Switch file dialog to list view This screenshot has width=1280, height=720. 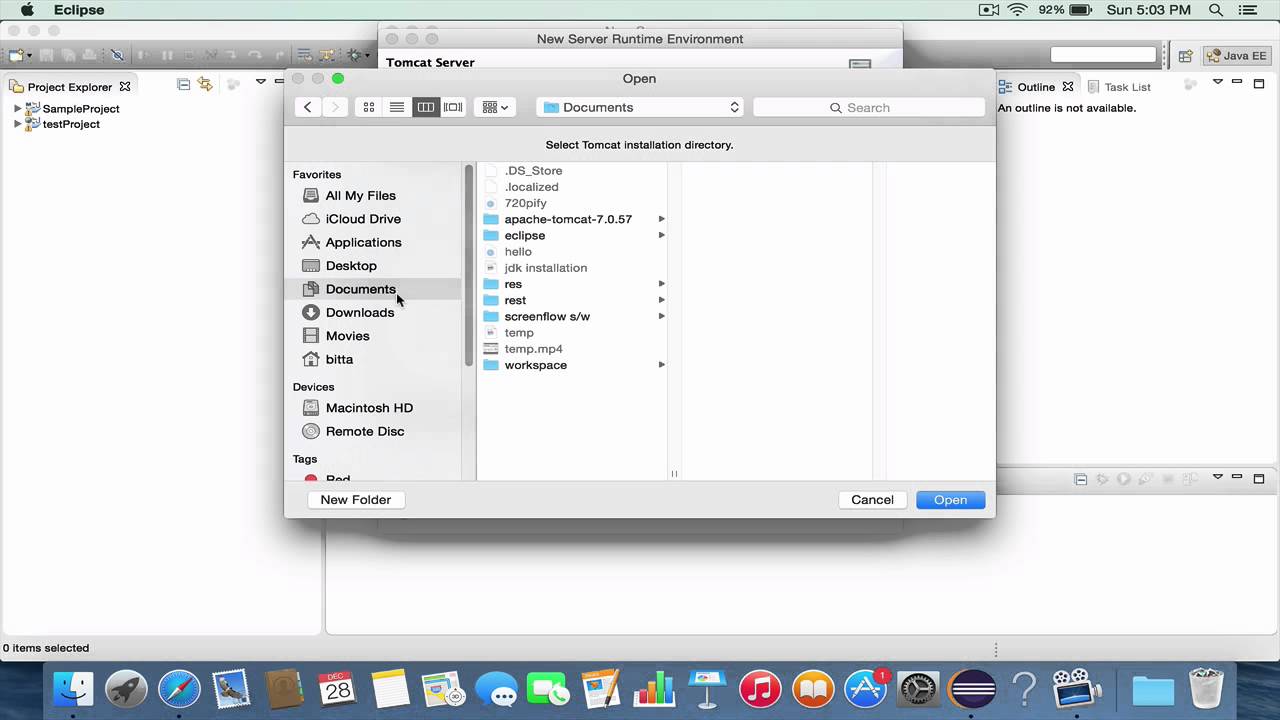click(x=397, y=107)
